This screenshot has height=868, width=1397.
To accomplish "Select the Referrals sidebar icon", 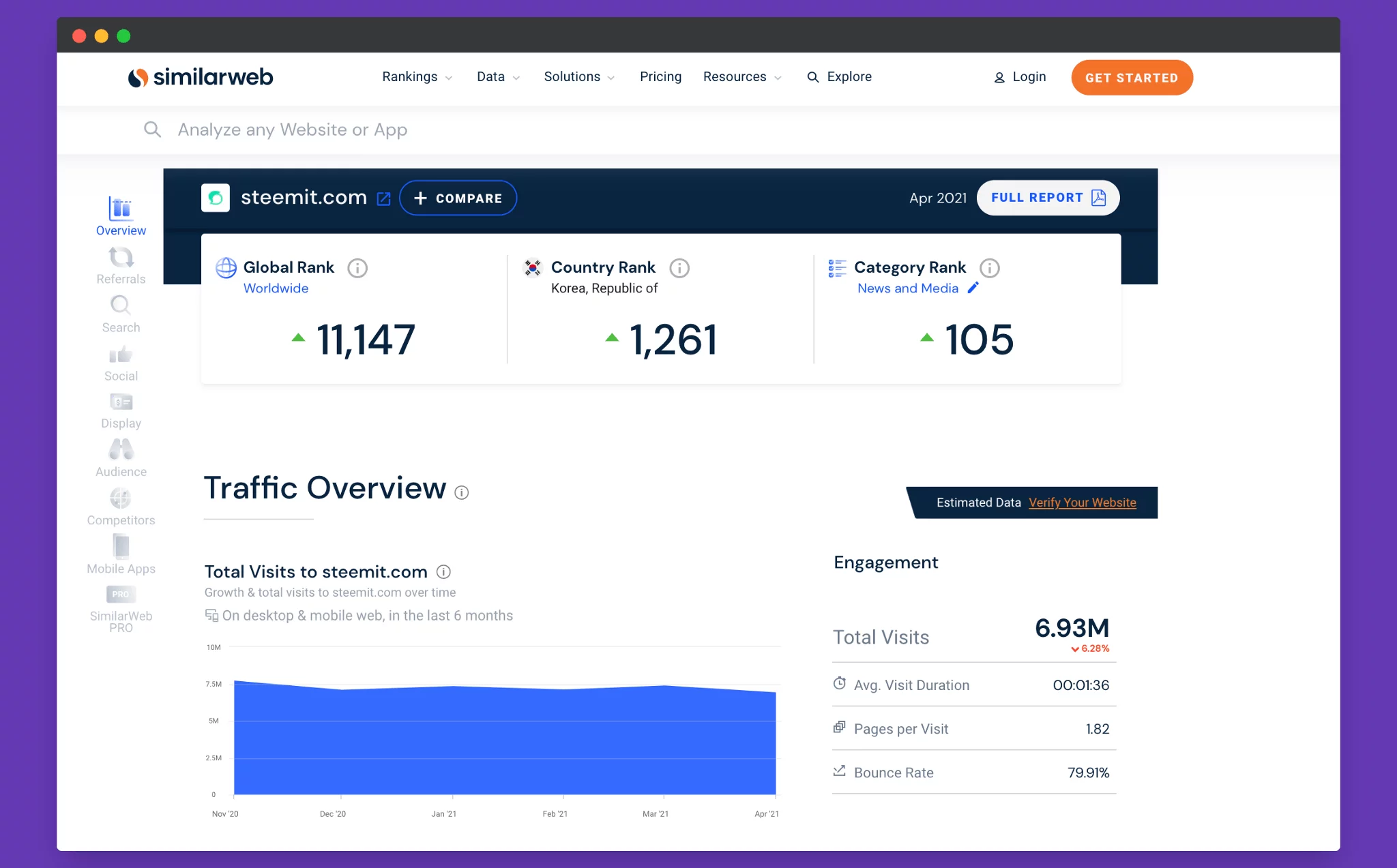I will point(120,259).
